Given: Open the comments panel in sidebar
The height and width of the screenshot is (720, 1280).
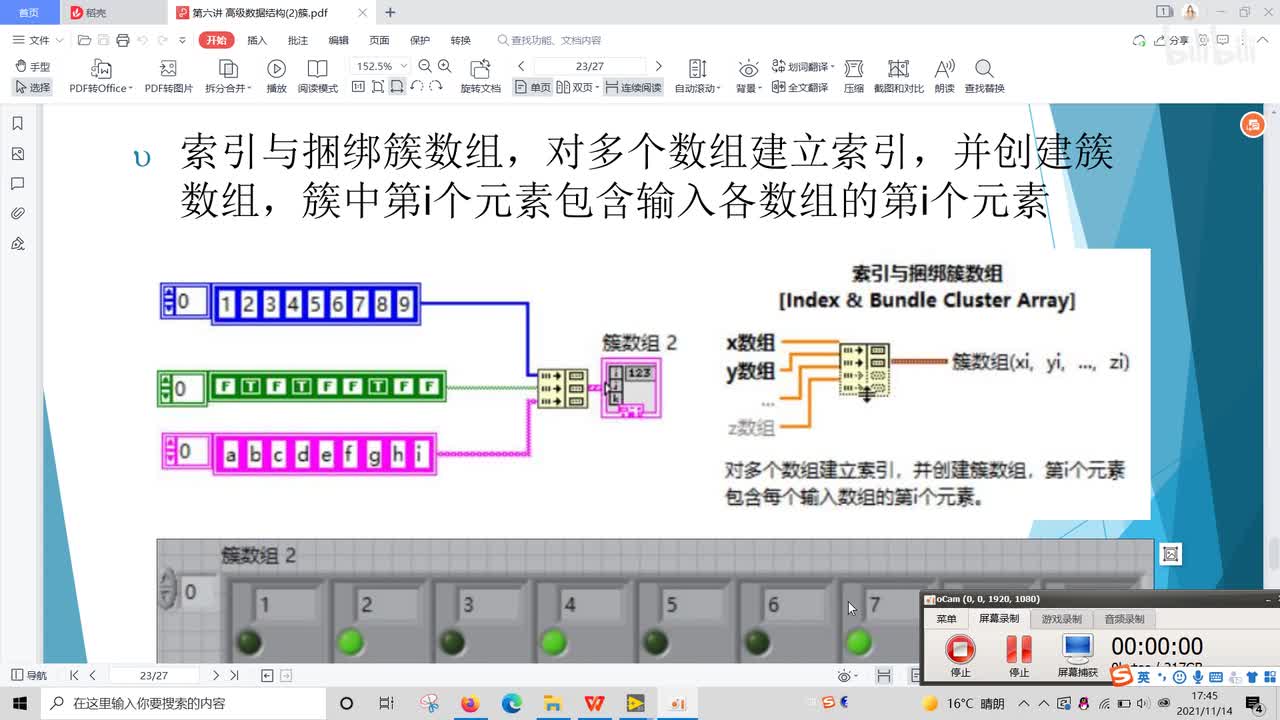Looking at the screenshot, I should pos(17,184).
